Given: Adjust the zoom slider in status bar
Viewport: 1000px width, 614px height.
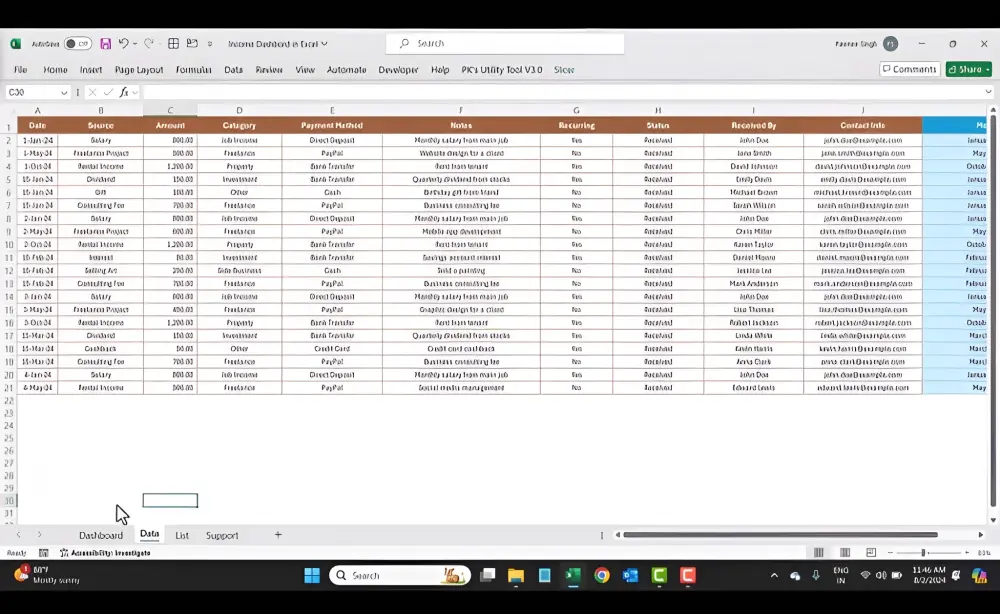Looking at the screenshot, I should [921, 552].
